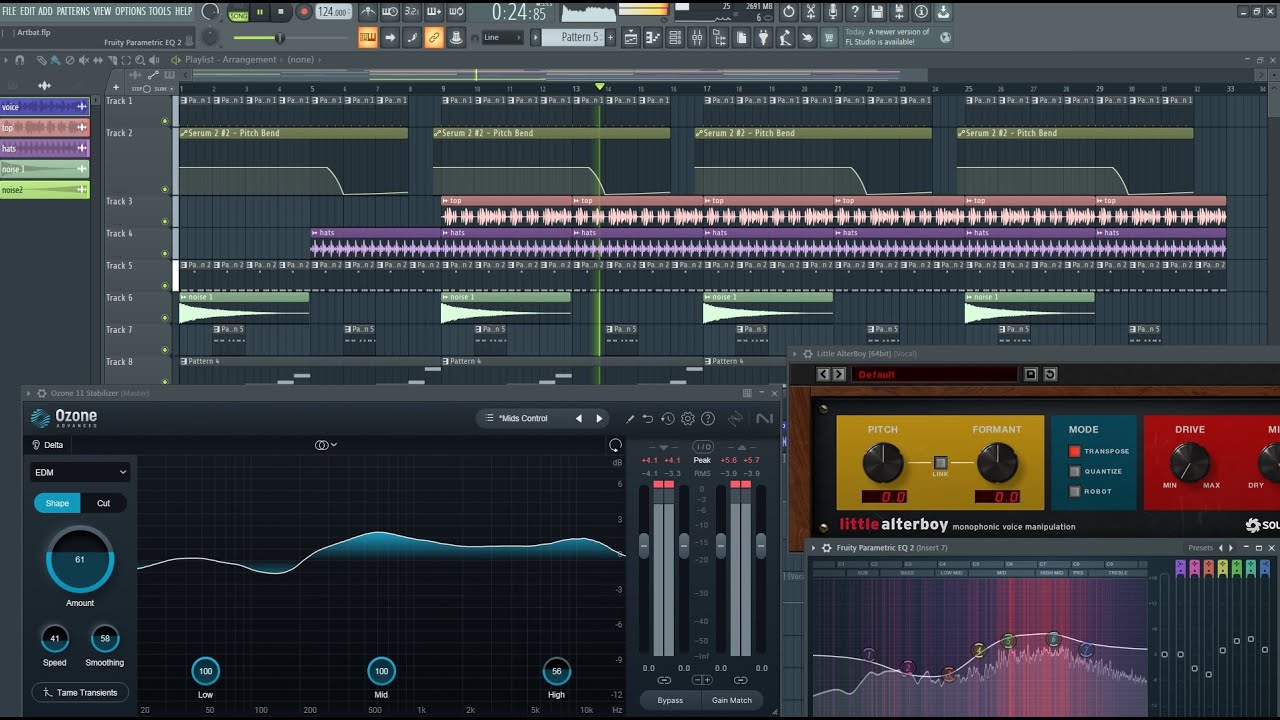Open the PATTERNS menu
Viewport: 1280px width, 720px height.
(72, 11)
